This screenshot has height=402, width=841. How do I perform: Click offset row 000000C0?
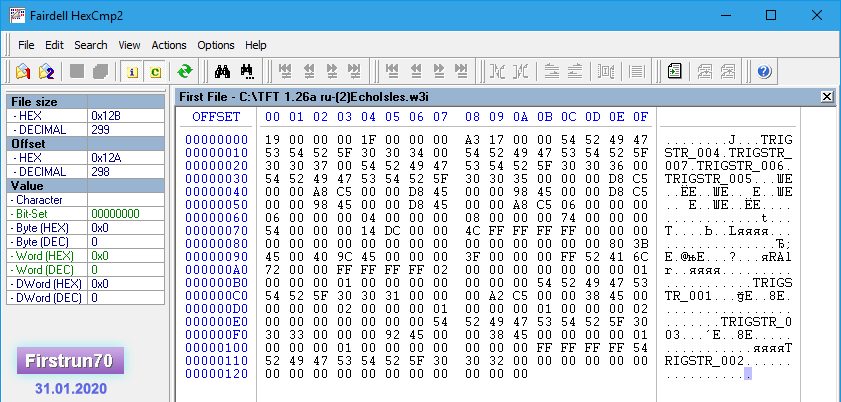pos(217,296)
